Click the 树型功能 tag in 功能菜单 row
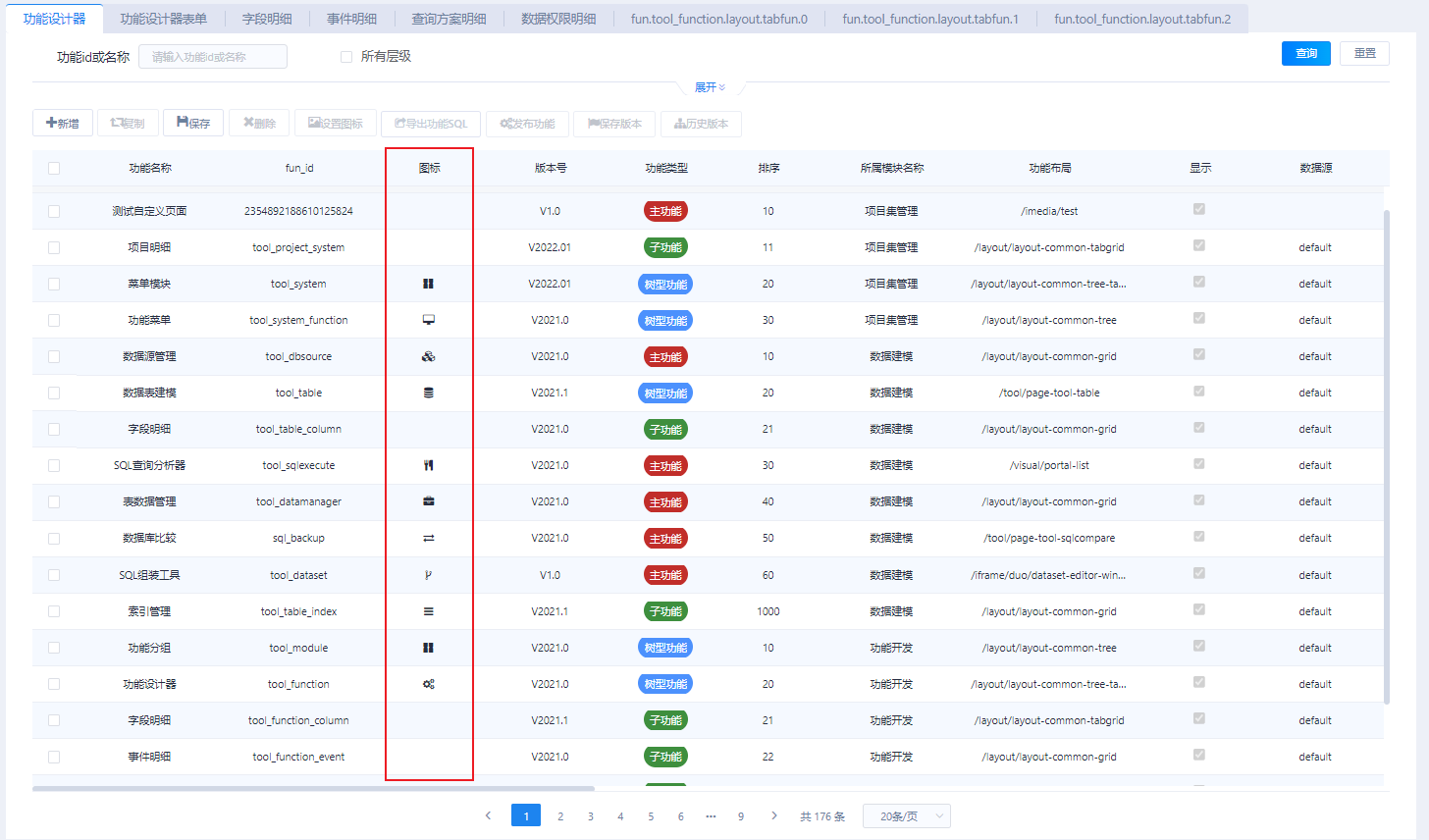Viewport: 1429px width, 840px height. pyautogui.click(x=665, y=321)
